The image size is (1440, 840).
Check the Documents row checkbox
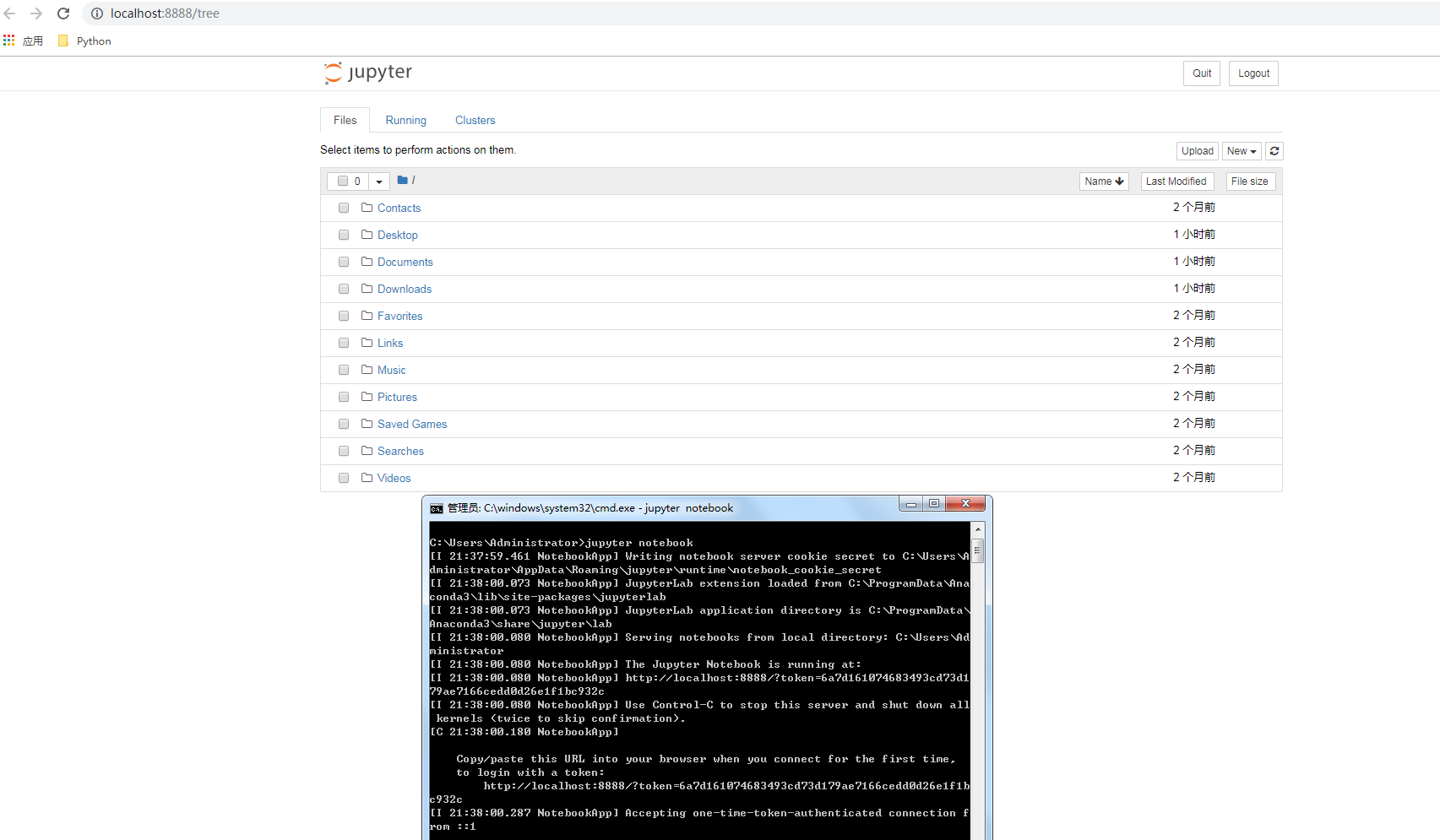(344, 262)
